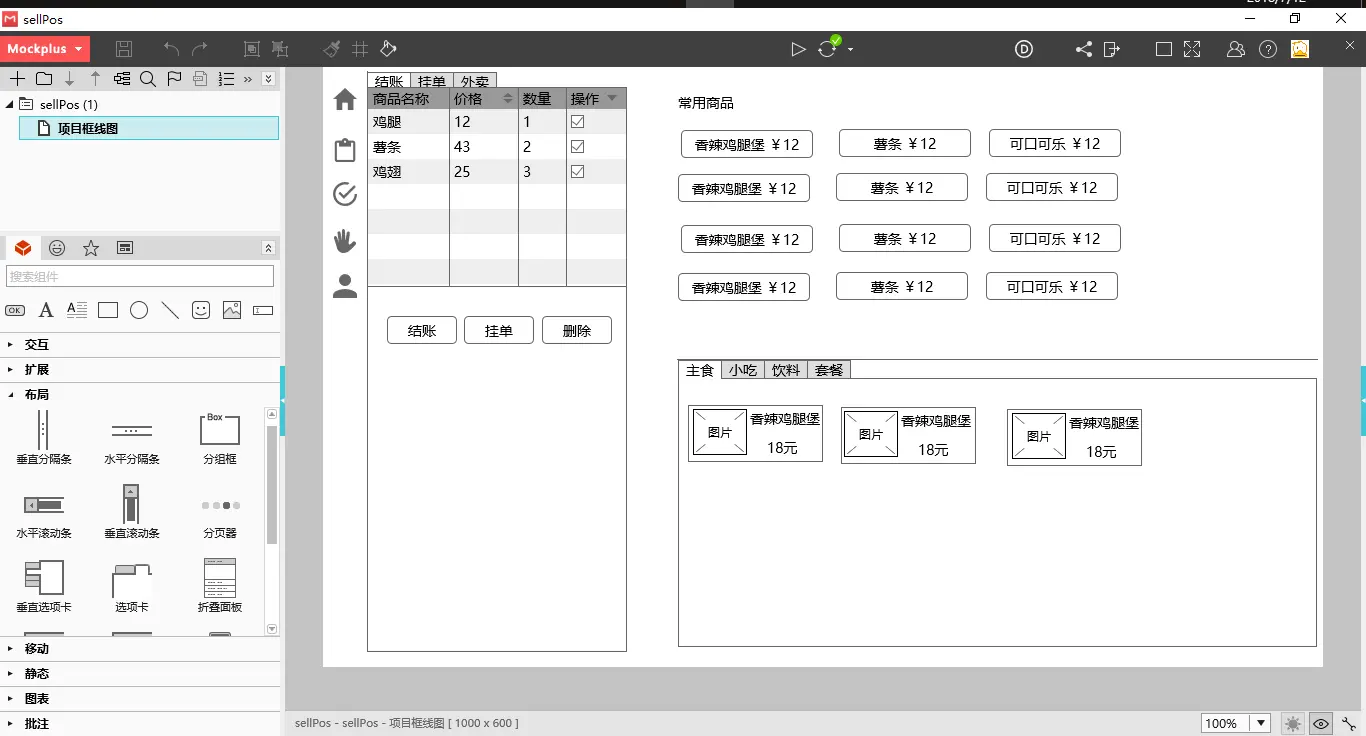Redo the last action
1366x736 pixels.
pos(200,49)
